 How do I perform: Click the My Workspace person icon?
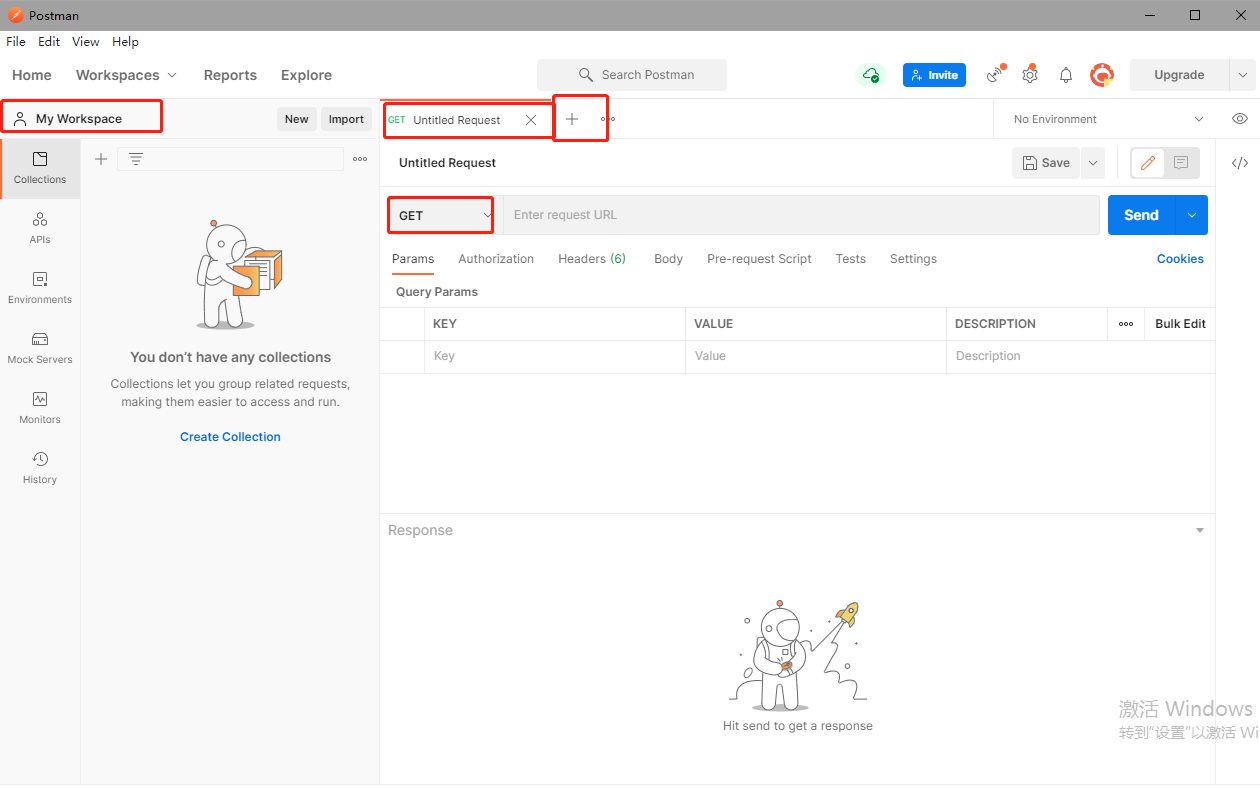(20, 118)
